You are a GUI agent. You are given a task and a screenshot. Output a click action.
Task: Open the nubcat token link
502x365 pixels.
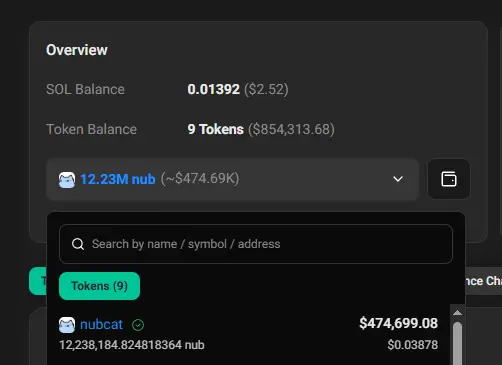click(x=101, y=325)
